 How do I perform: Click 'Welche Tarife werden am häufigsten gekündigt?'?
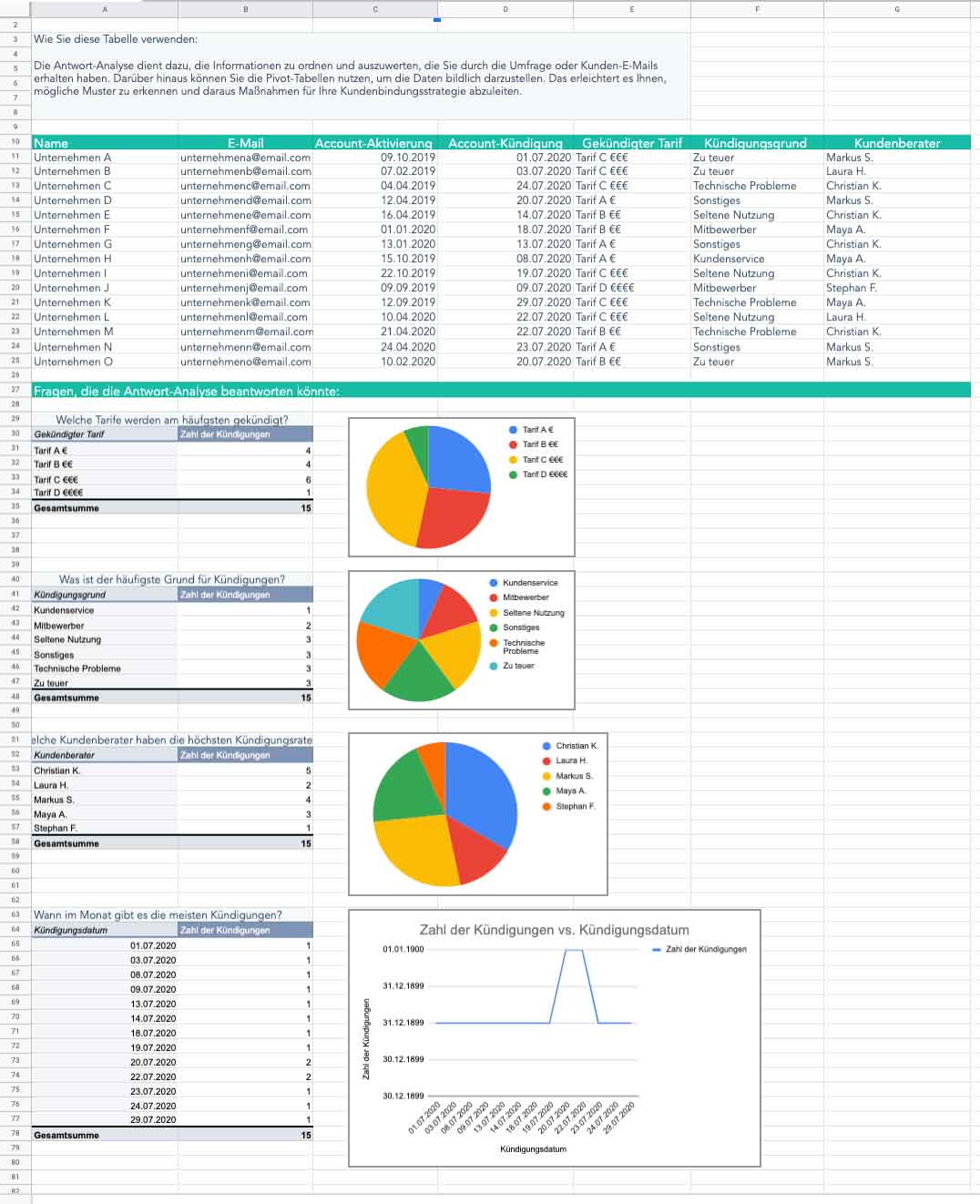point(172,420)
